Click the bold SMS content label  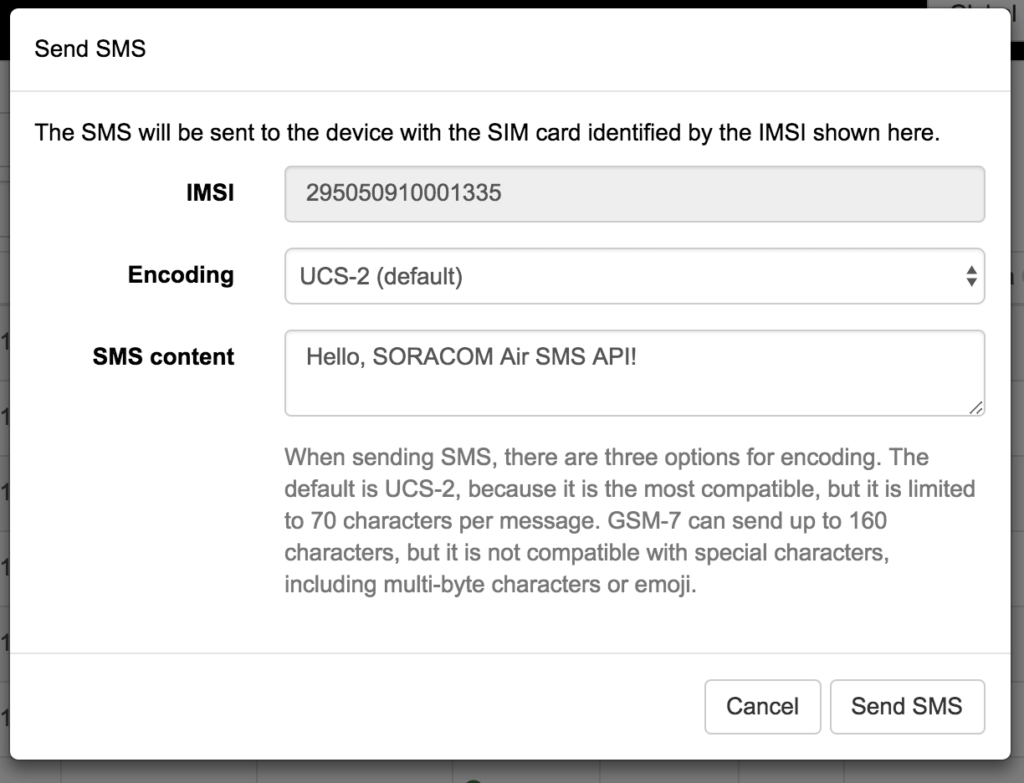(164, 357)
